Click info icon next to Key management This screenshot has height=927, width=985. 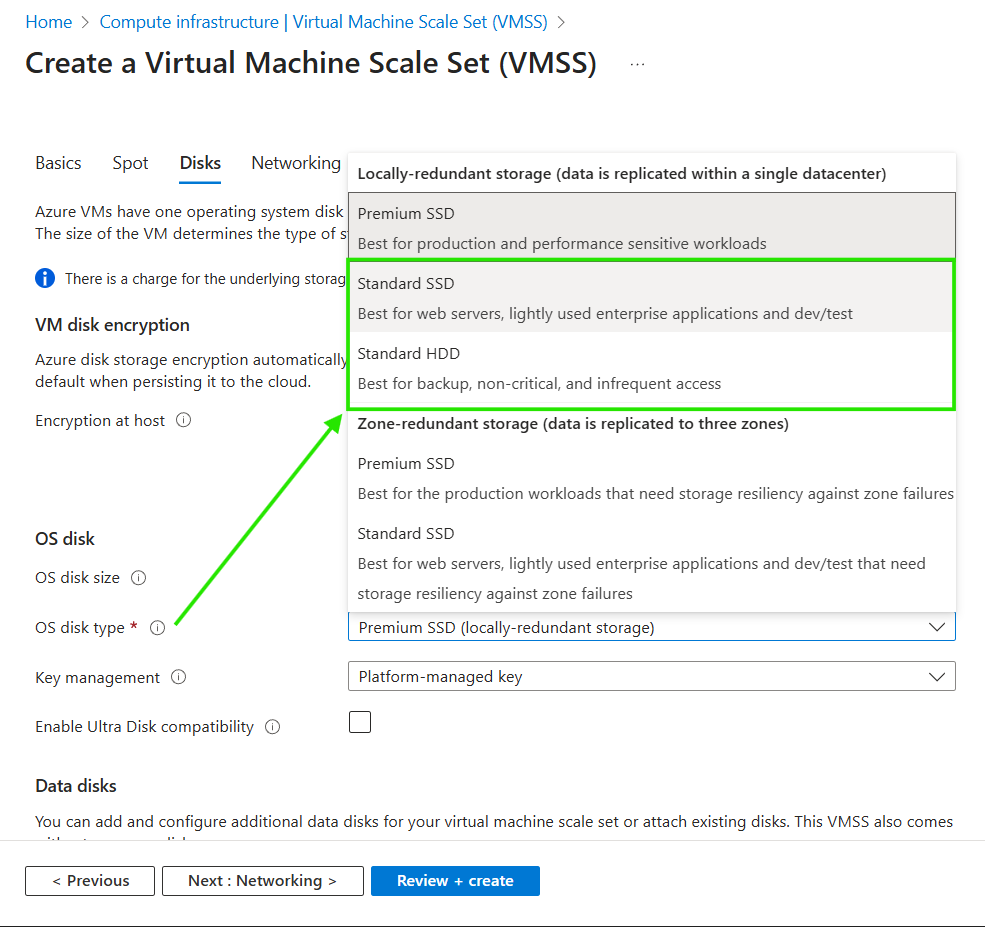coord(179,677)
